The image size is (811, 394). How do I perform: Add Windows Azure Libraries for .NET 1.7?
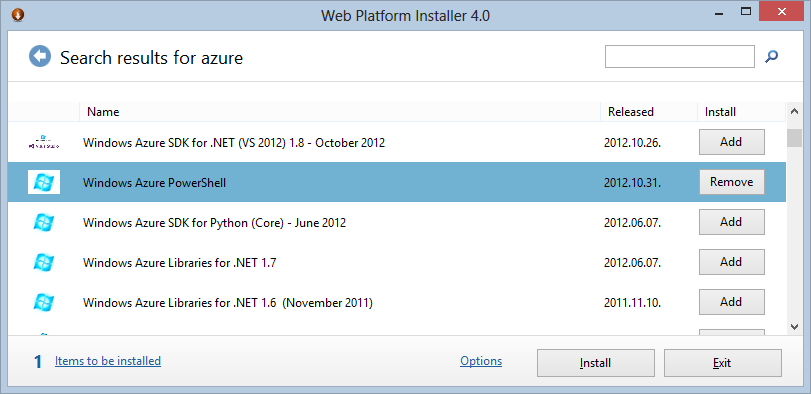pos(731,262)
